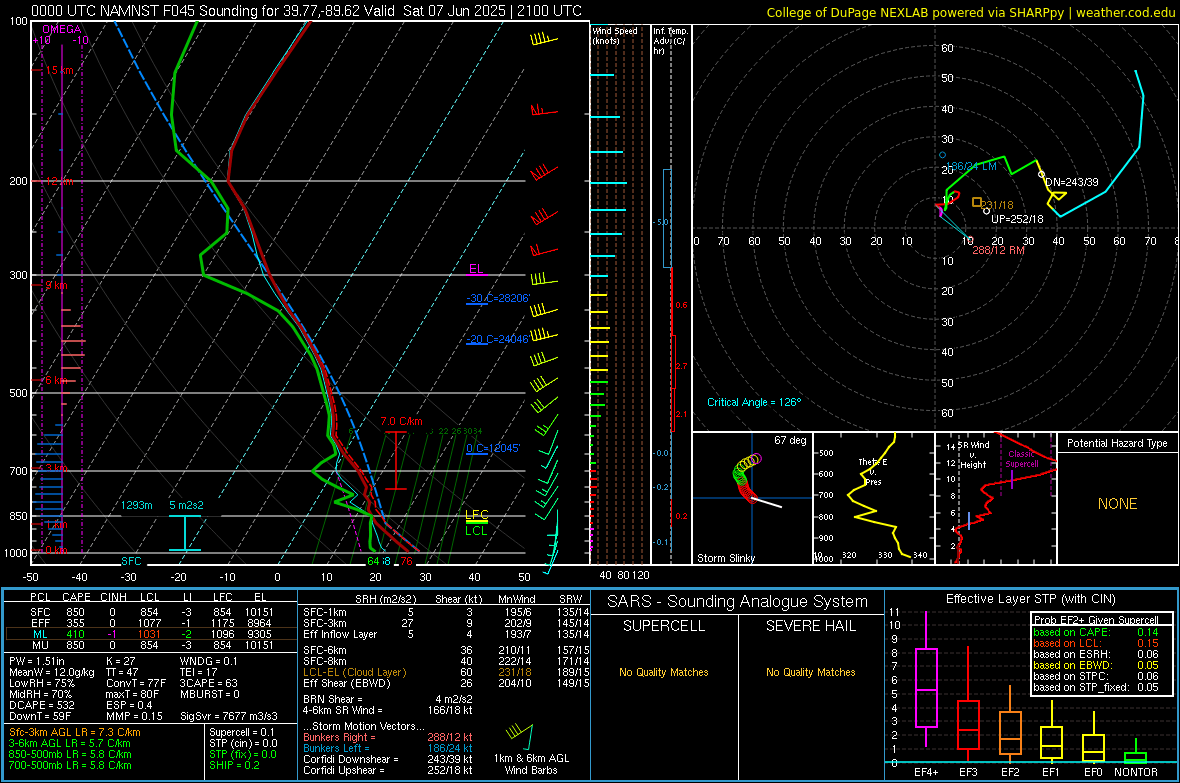Click the 0 C=12045' freezing level label

[x=493, y=448]
